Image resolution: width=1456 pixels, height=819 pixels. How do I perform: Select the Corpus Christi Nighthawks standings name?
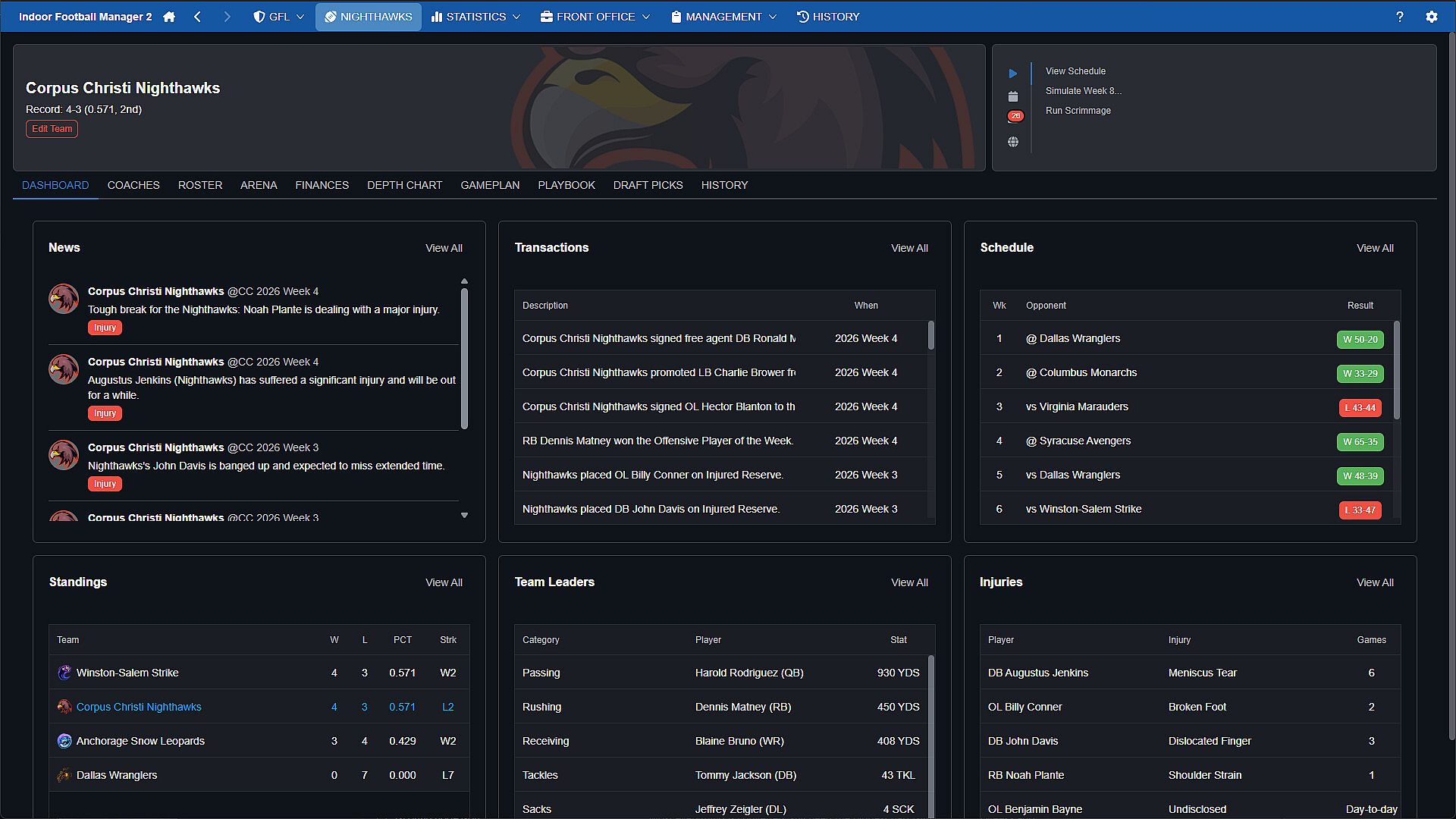[139, 707]
